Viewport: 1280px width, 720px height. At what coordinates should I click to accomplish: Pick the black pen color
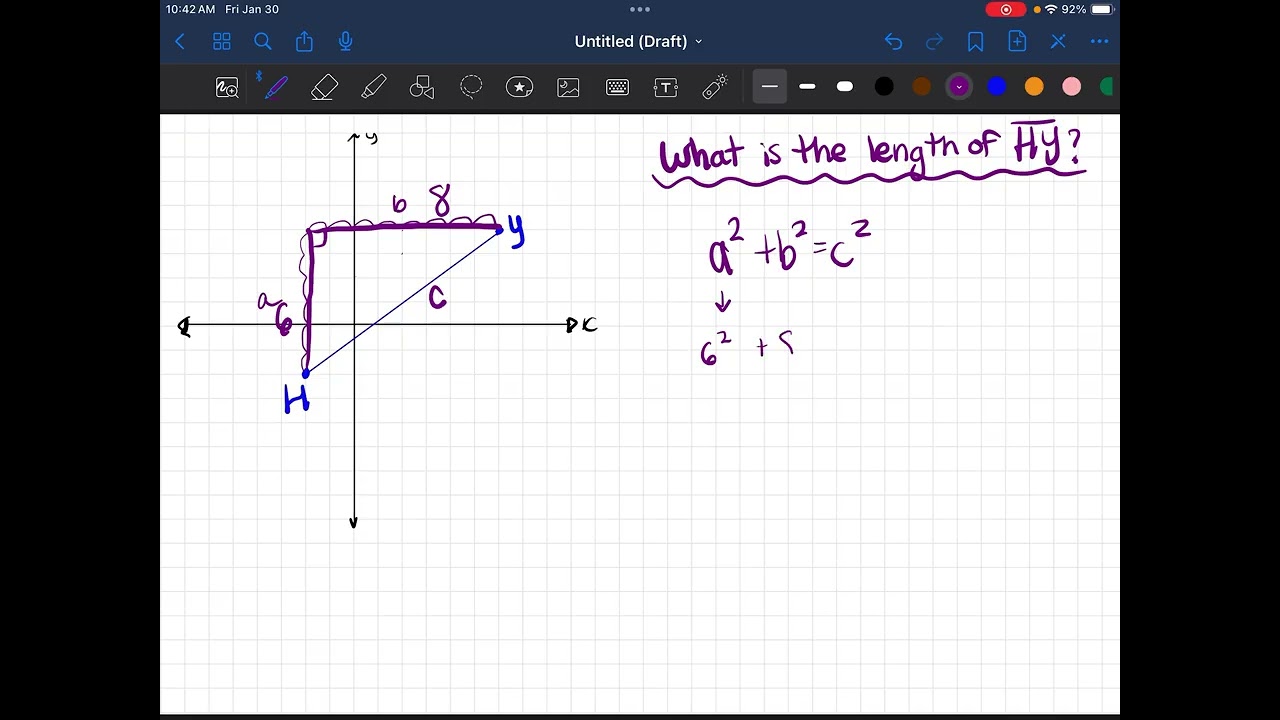884,87
